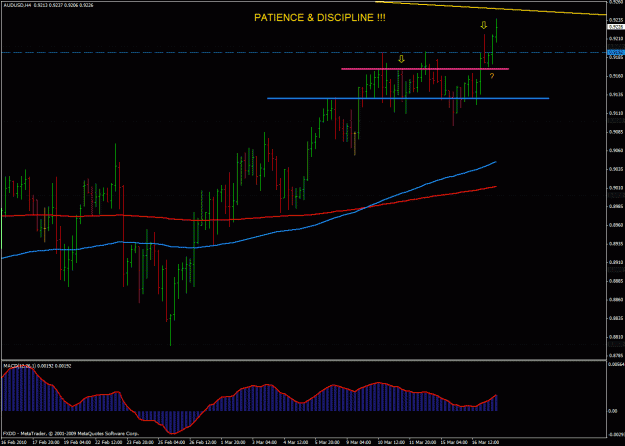Click the 25 Feb 04:00 time label
The height and width of the screenshot is (446, 625).
(171, 442)
